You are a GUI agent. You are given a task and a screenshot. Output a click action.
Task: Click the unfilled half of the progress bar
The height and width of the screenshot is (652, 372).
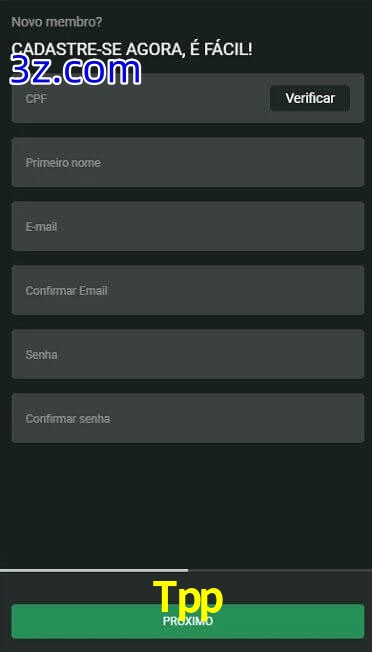tap(280, 570)
